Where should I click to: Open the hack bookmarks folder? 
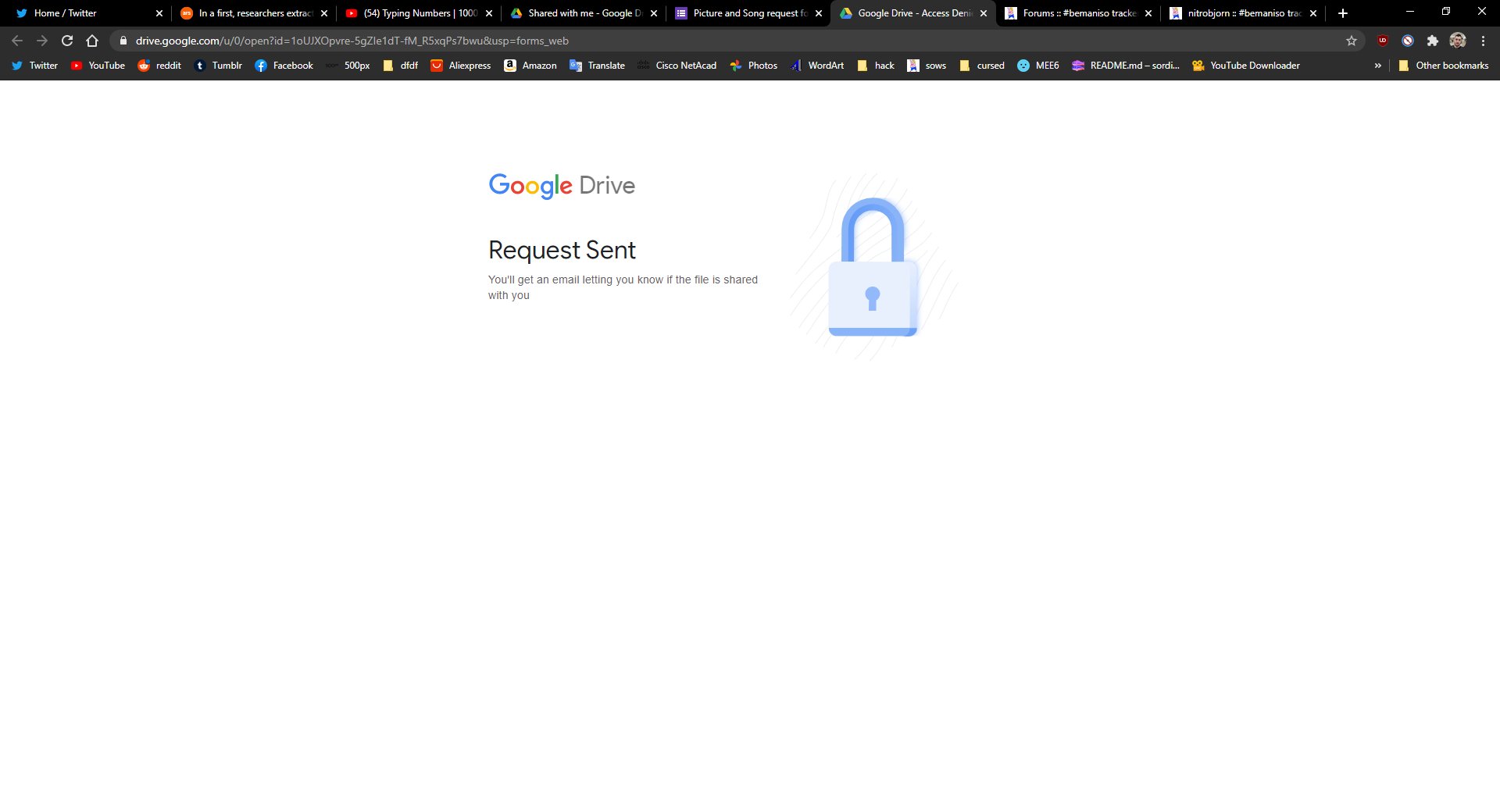click(876, 66)
